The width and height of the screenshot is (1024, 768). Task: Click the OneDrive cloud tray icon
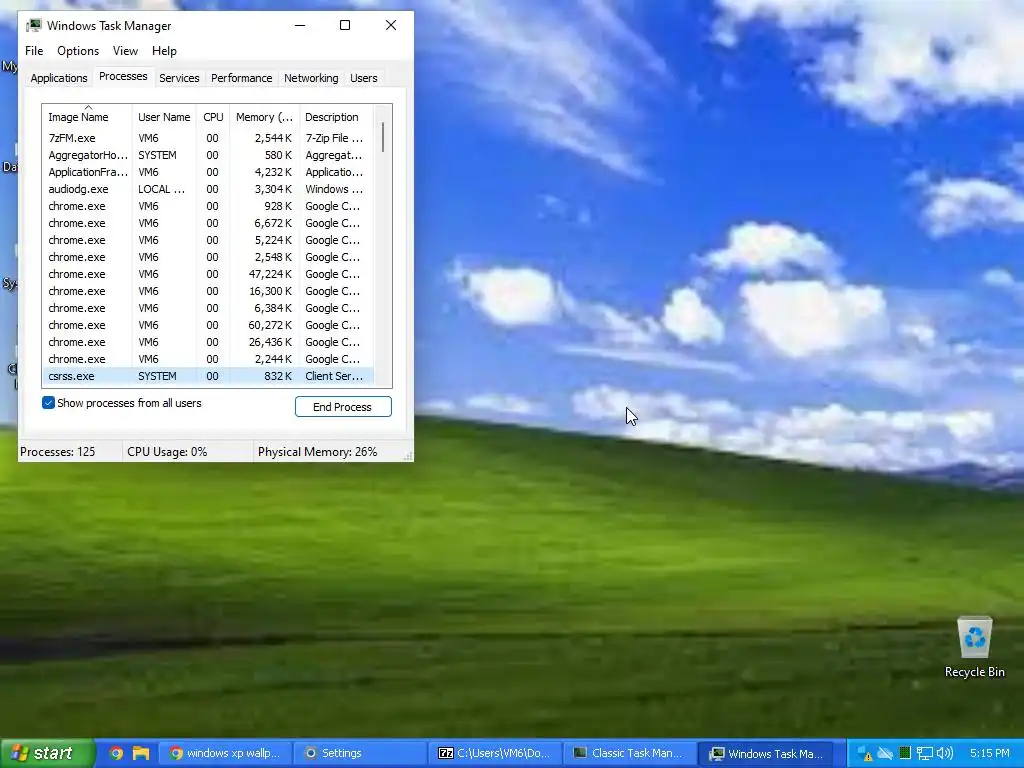pos(885,753)
